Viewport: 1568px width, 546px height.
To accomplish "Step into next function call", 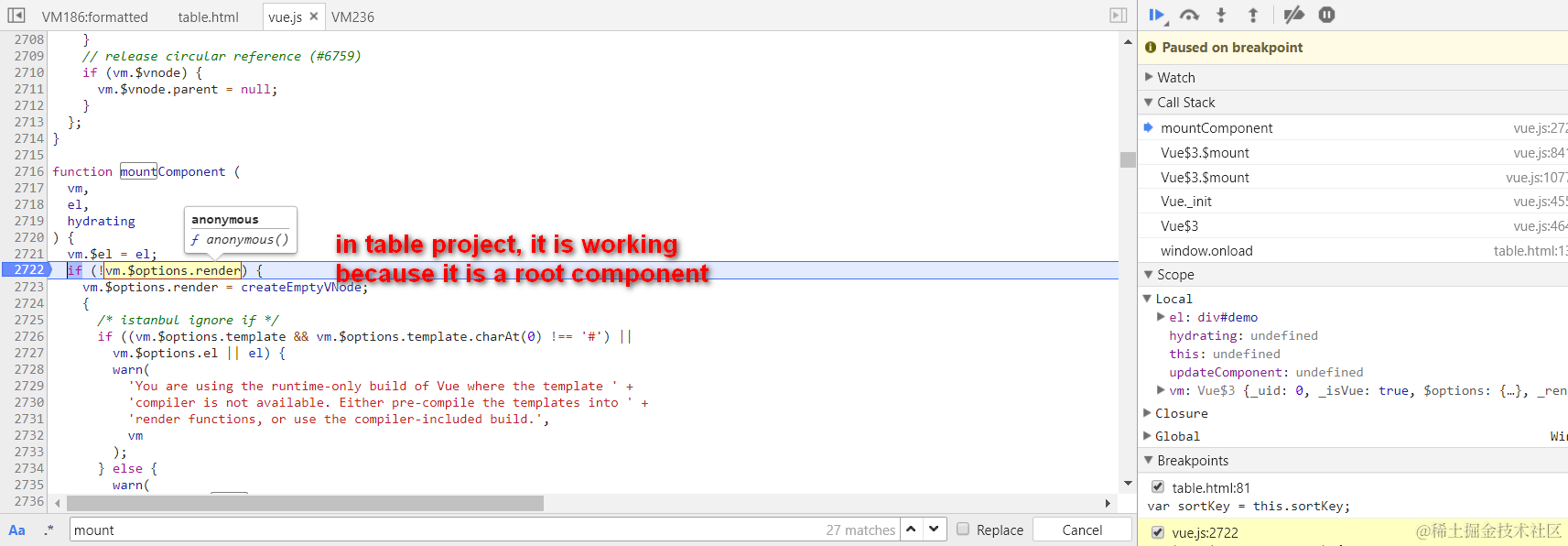I will click(1221, 15).
